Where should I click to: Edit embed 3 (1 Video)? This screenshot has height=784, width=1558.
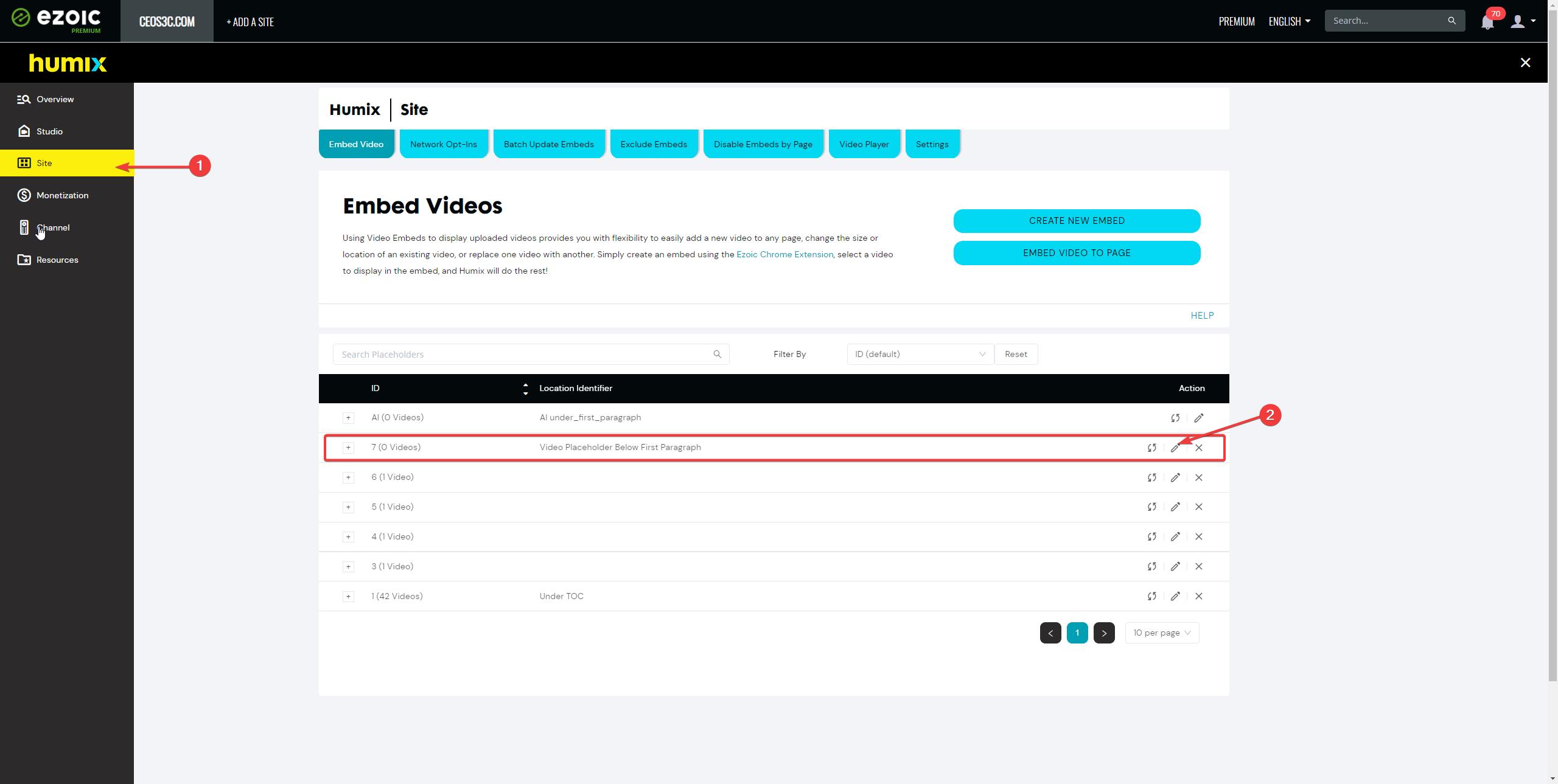tap(1175, 566)
